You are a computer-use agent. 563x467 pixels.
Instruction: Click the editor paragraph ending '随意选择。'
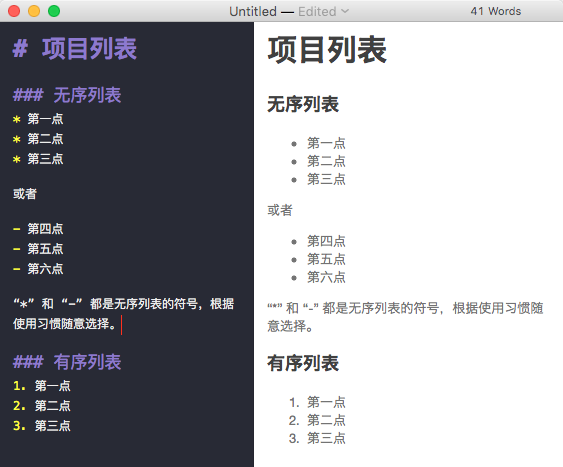click(x=124, y=314)
